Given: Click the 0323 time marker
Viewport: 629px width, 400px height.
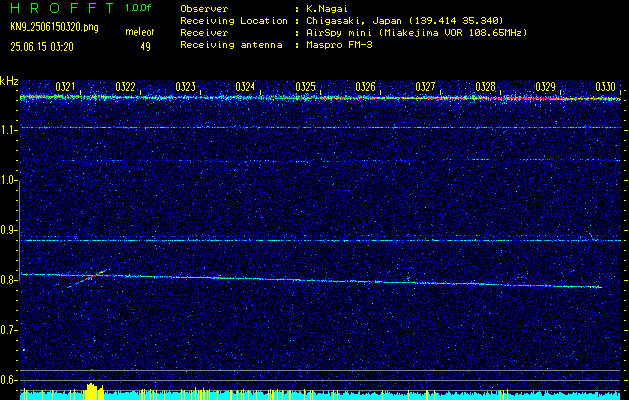Looking at the screenshot, I should point(185,87).
